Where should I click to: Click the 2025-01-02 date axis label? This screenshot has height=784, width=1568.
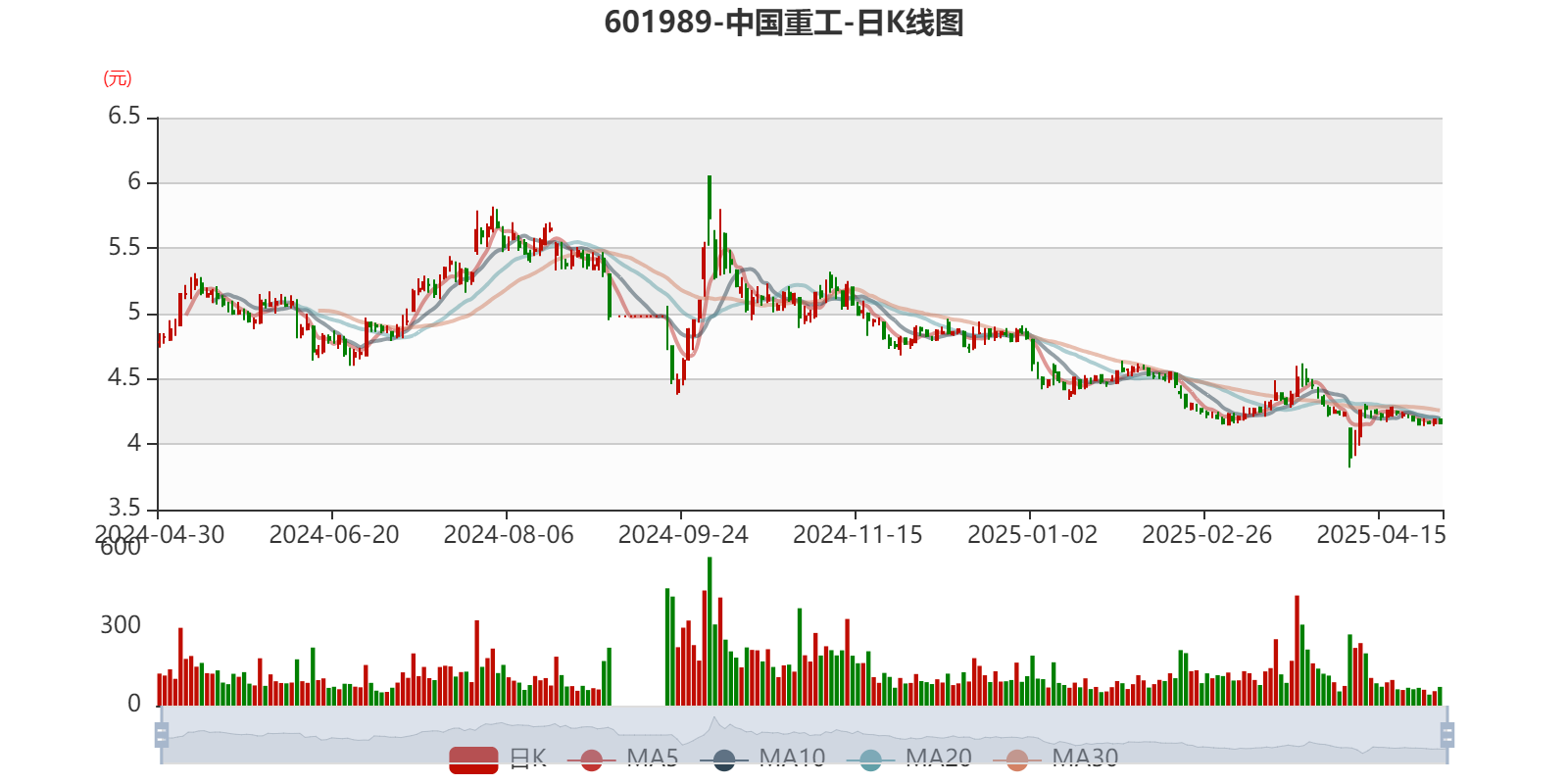click(1032, 535)
